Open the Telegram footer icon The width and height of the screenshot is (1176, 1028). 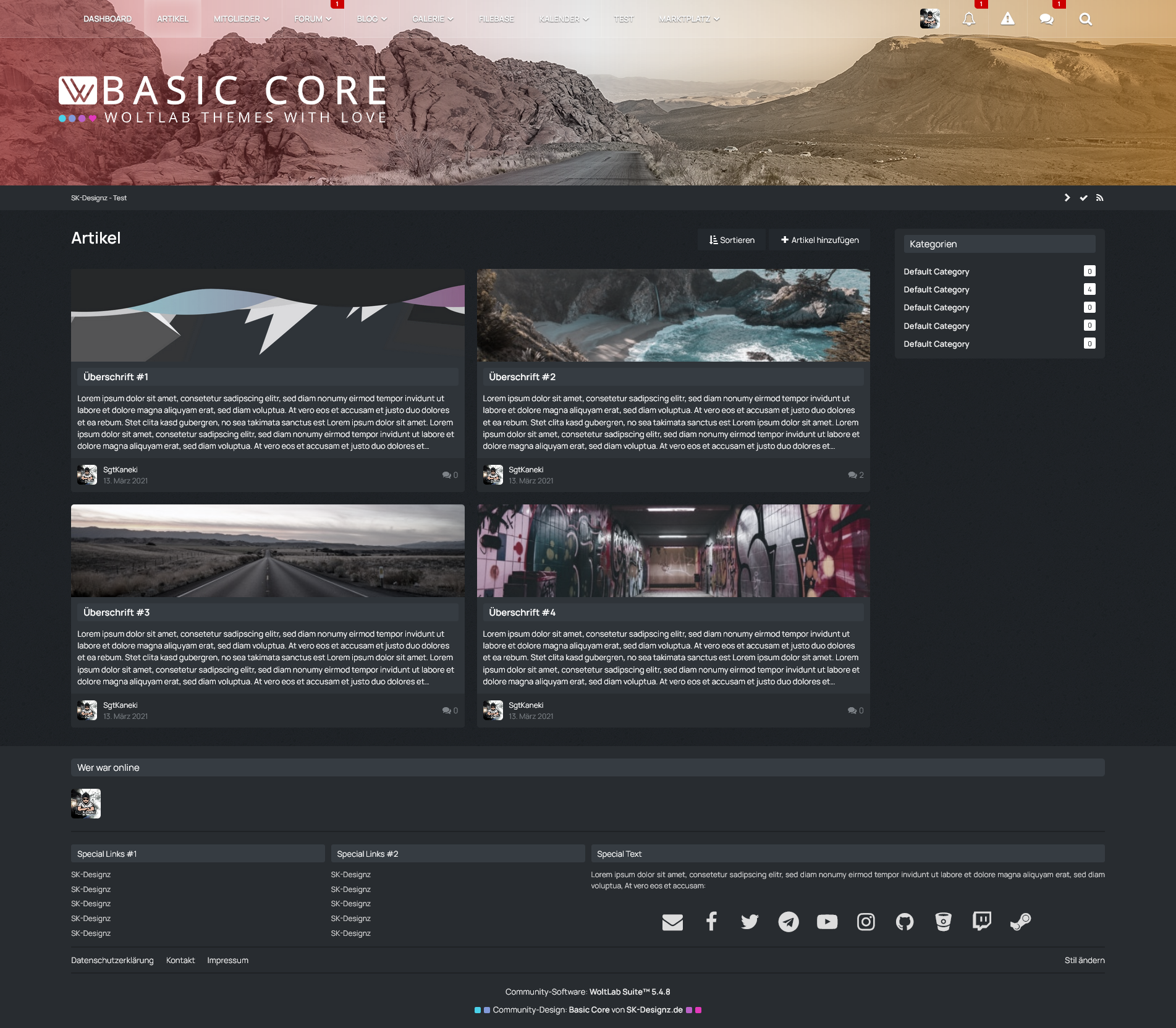pos(788,922)
